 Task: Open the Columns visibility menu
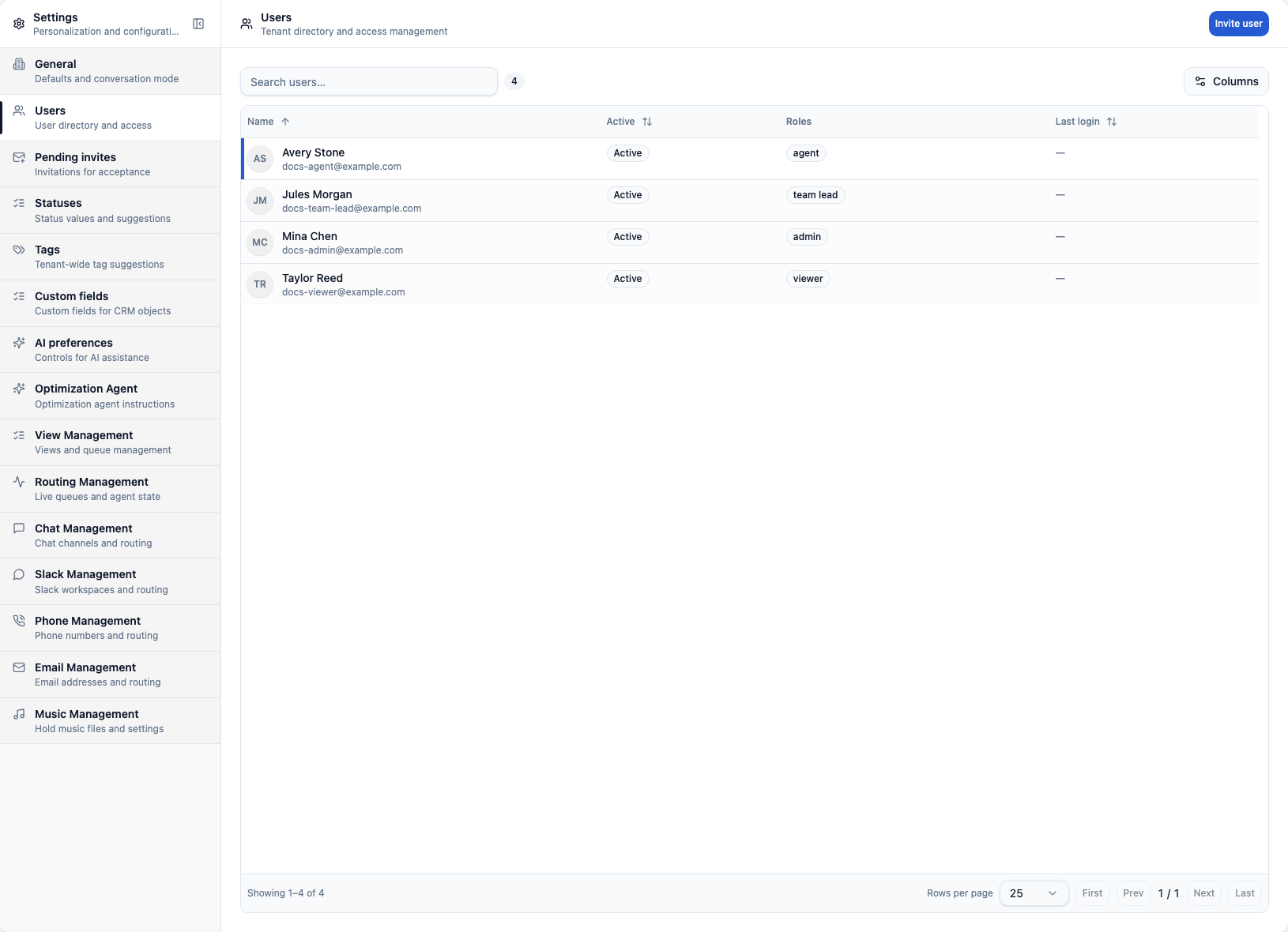pyautogui.click(x=1226, y=81)
